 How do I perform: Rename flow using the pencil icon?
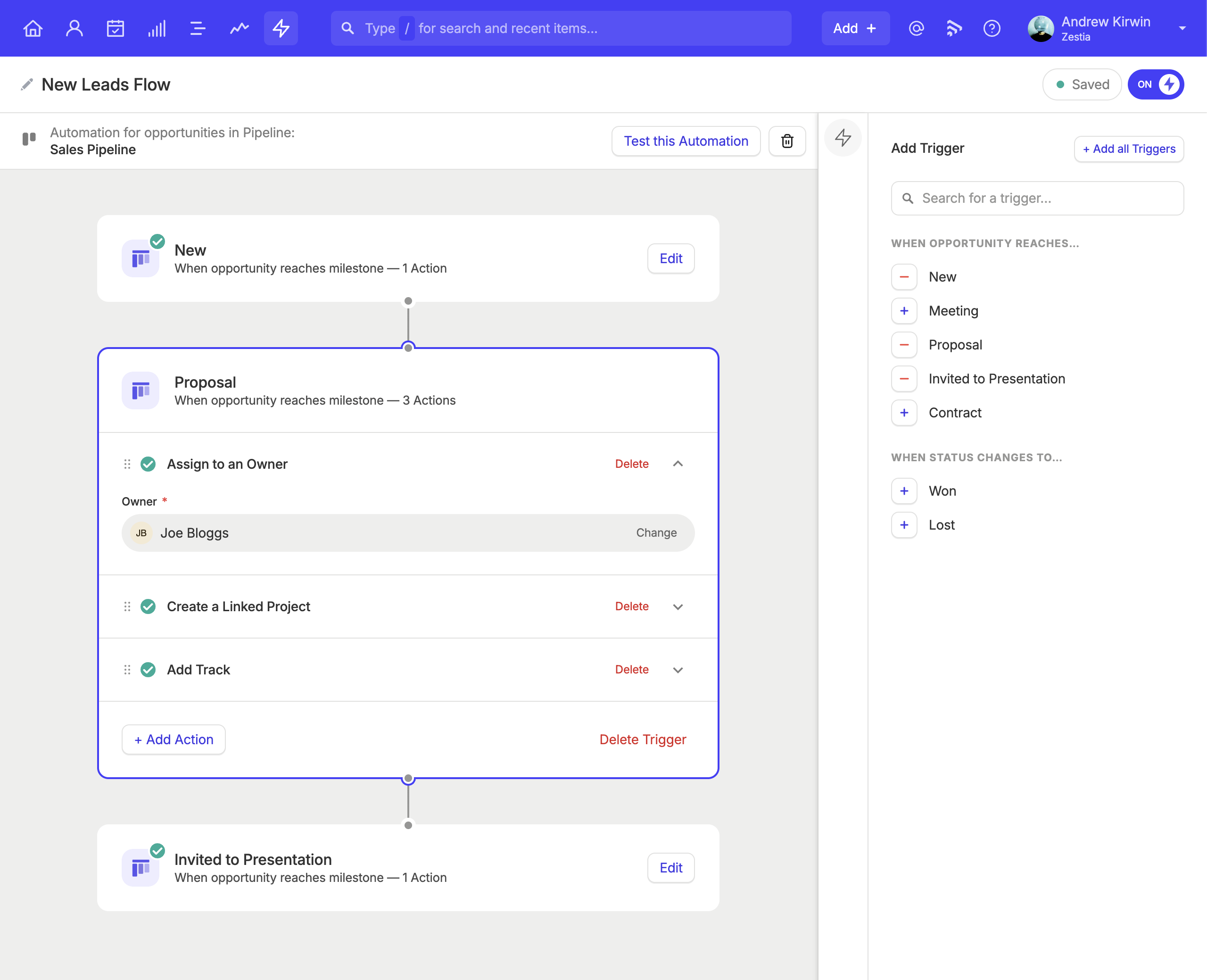pyautogui.click(x=26, y=85)
